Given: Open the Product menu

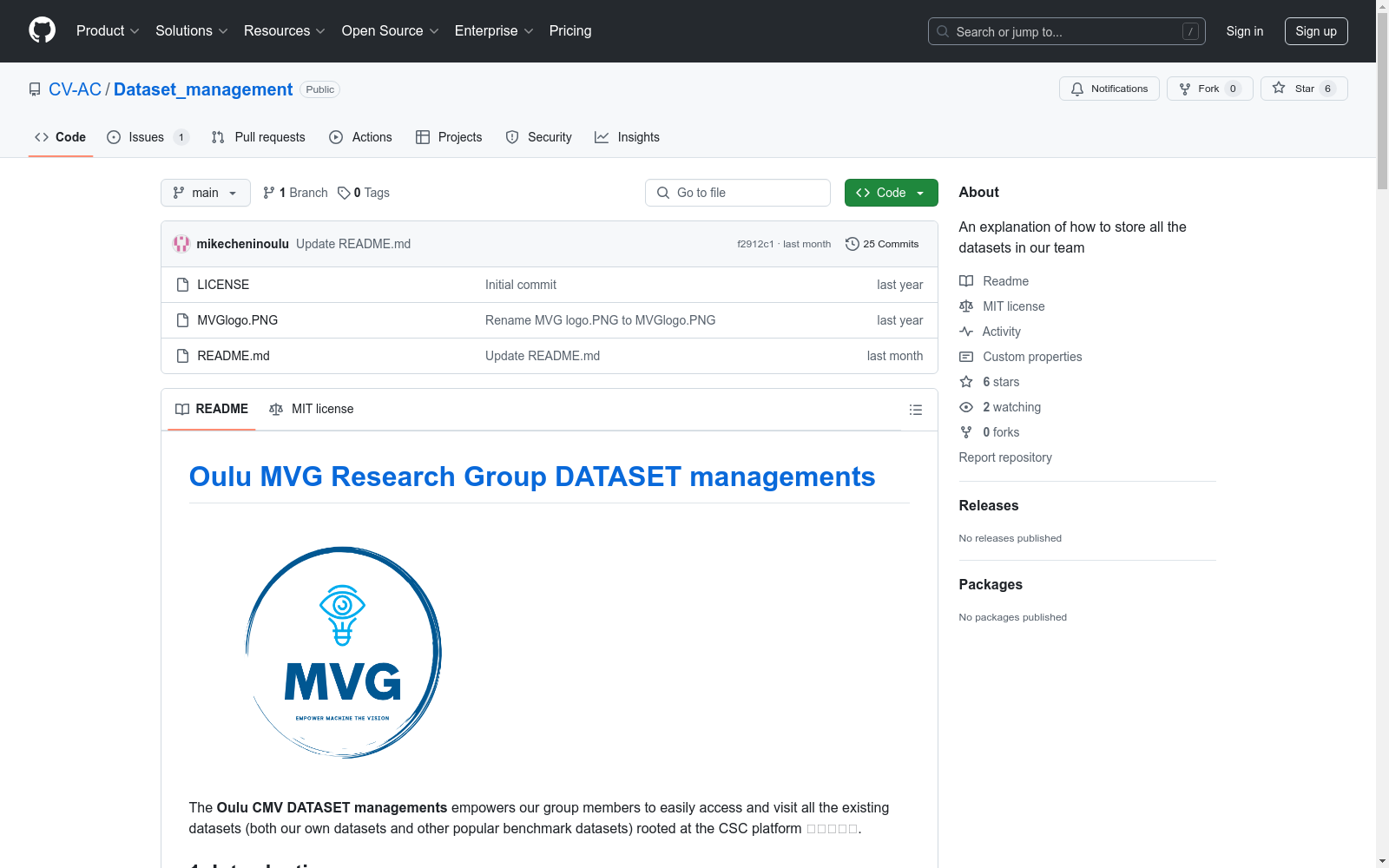Looking at the screenshot, I should 108,31.
